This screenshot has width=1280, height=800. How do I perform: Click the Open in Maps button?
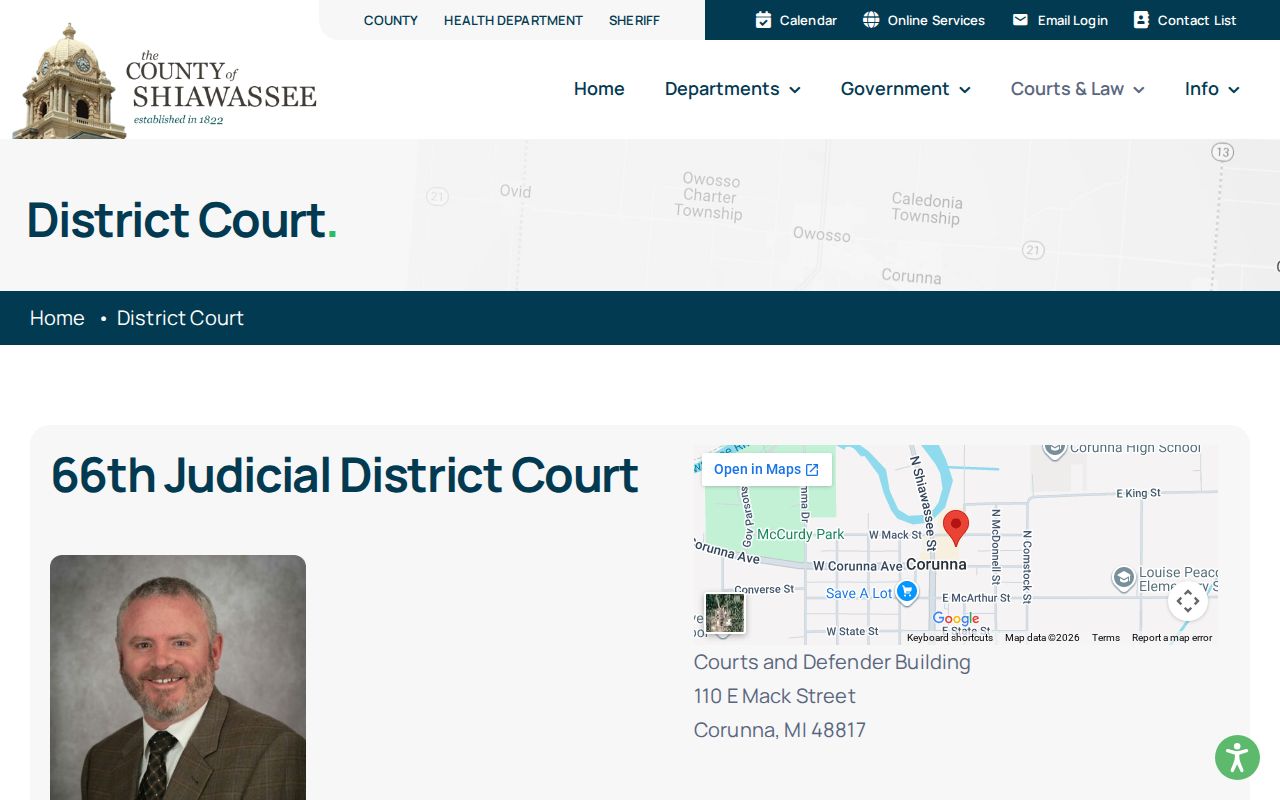click(767, 470)
